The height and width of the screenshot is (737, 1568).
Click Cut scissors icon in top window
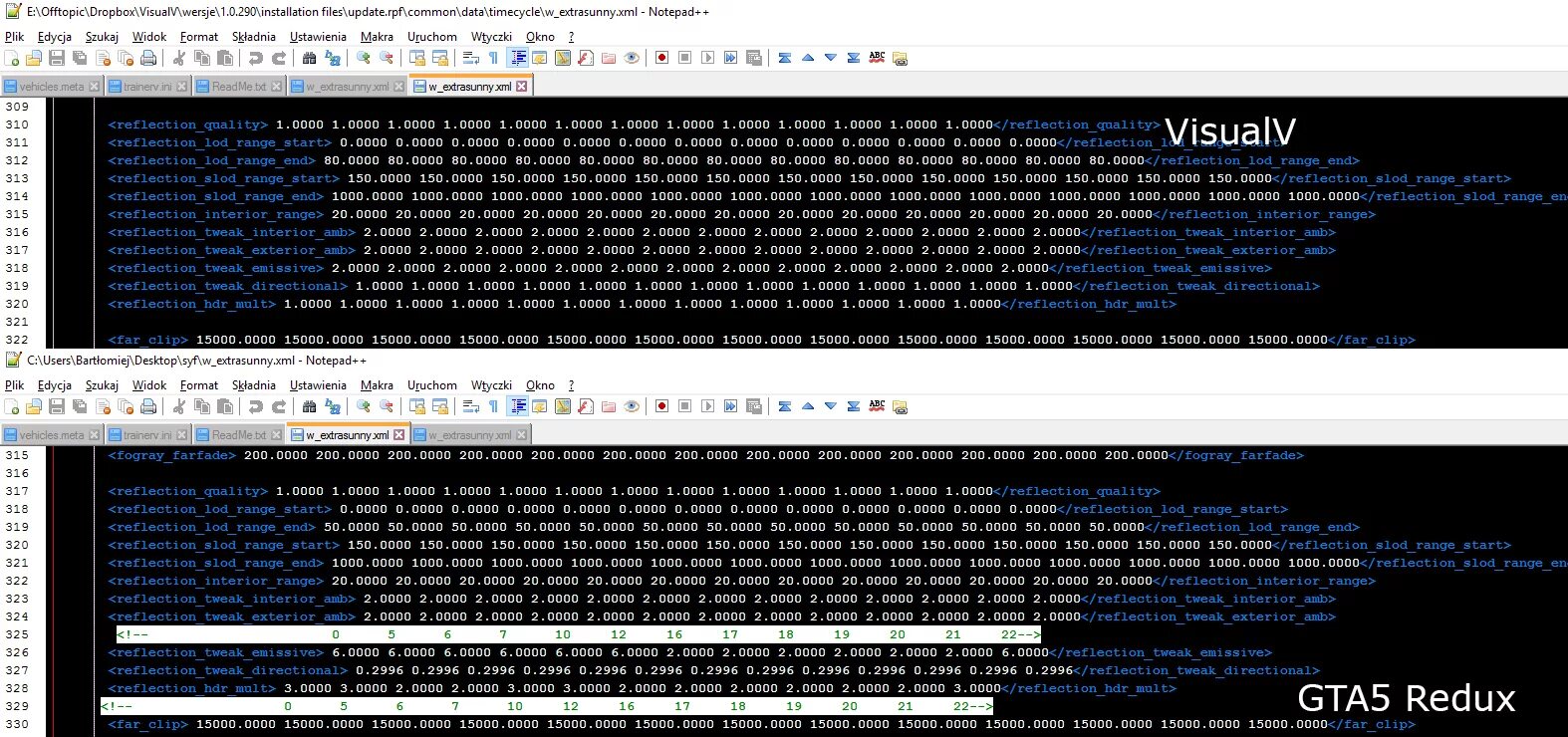[179, 58]
